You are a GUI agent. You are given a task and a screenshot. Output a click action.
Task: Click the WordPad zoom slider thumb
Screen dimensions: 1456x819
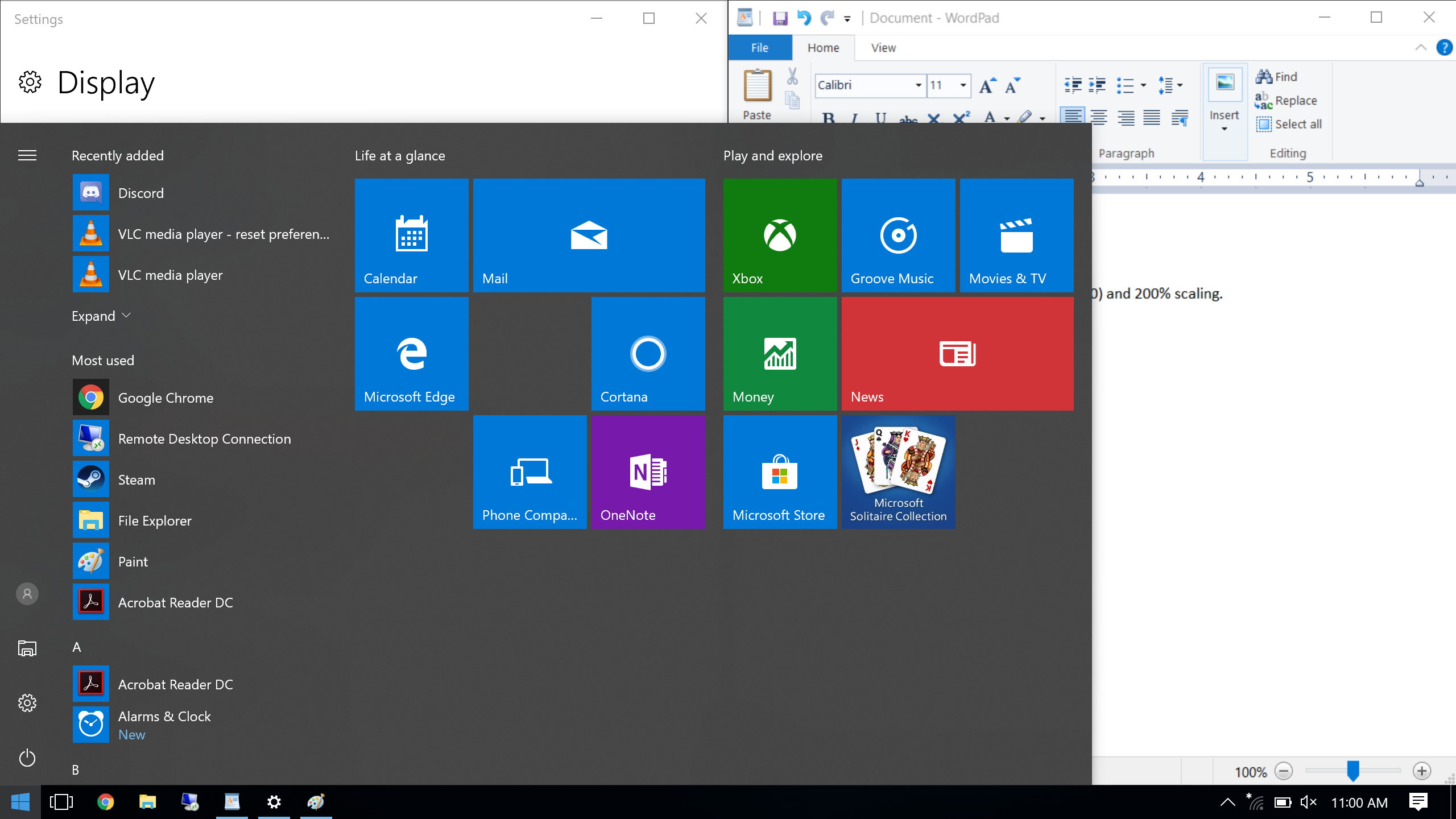[1353, 771]
